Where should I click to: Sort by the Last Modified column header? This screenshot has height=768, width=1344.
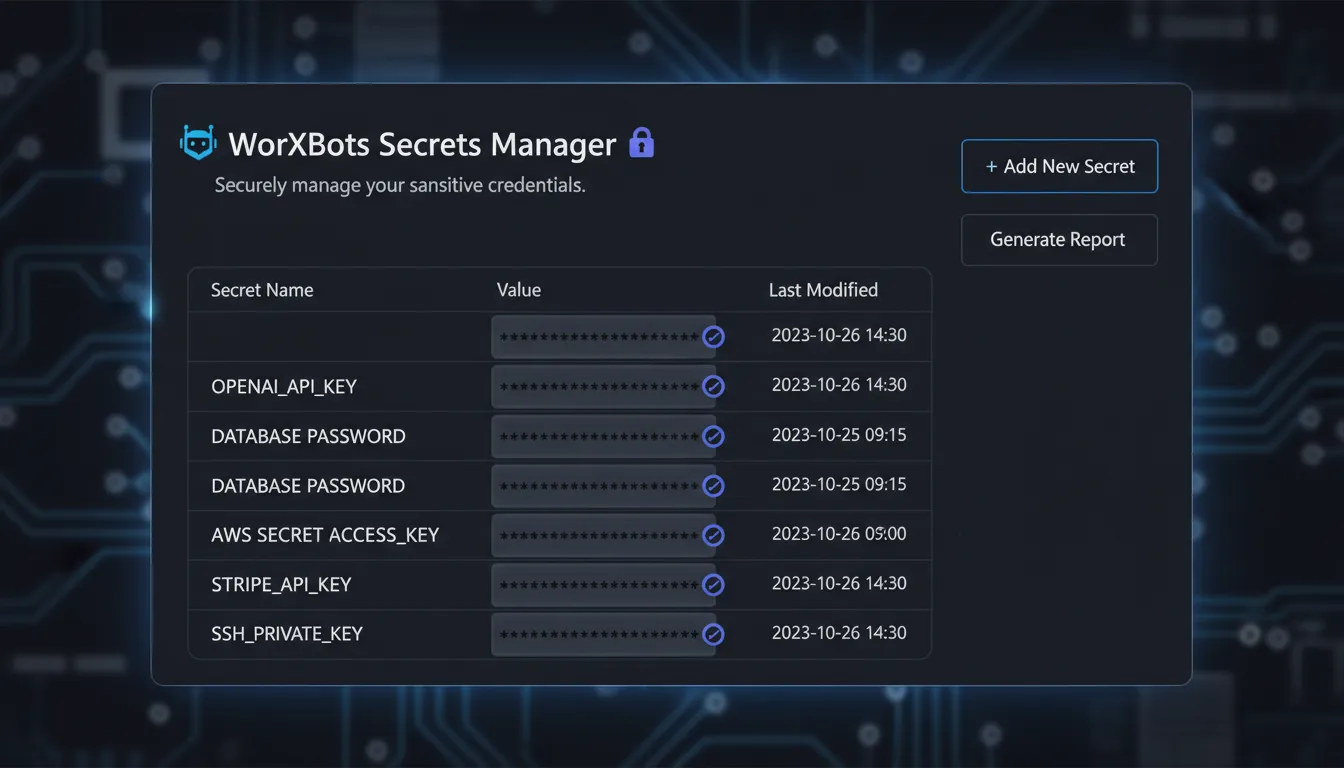822,289
